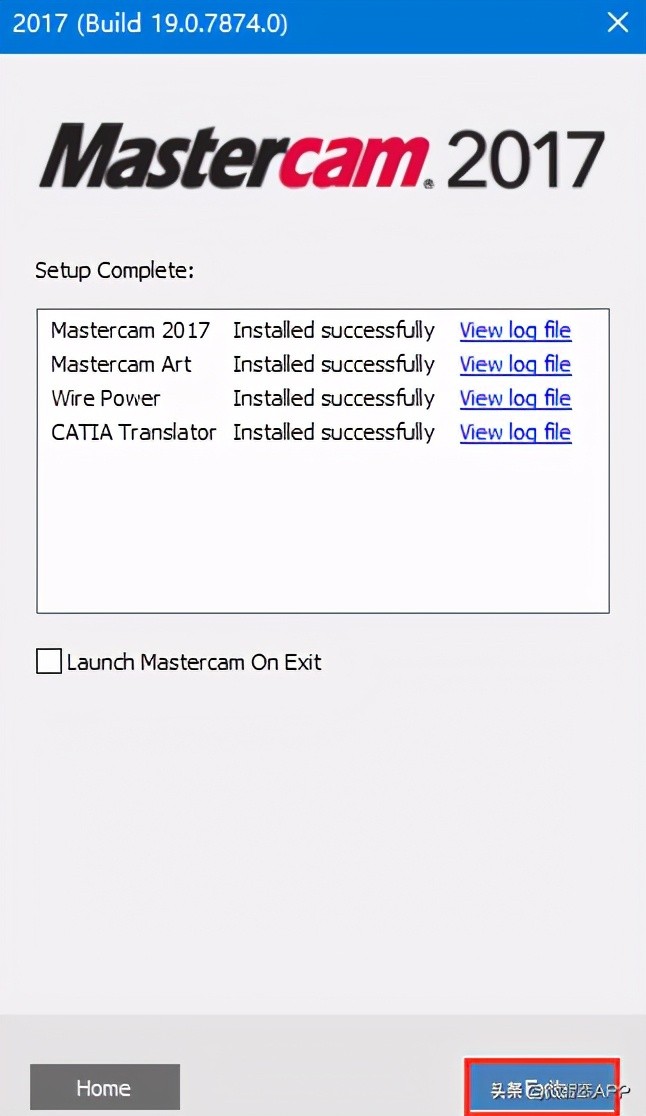The width and height of the screenshot is (646, 1116).
Task: Select the CATIA Translator entry name
Action: click(133, 432)
